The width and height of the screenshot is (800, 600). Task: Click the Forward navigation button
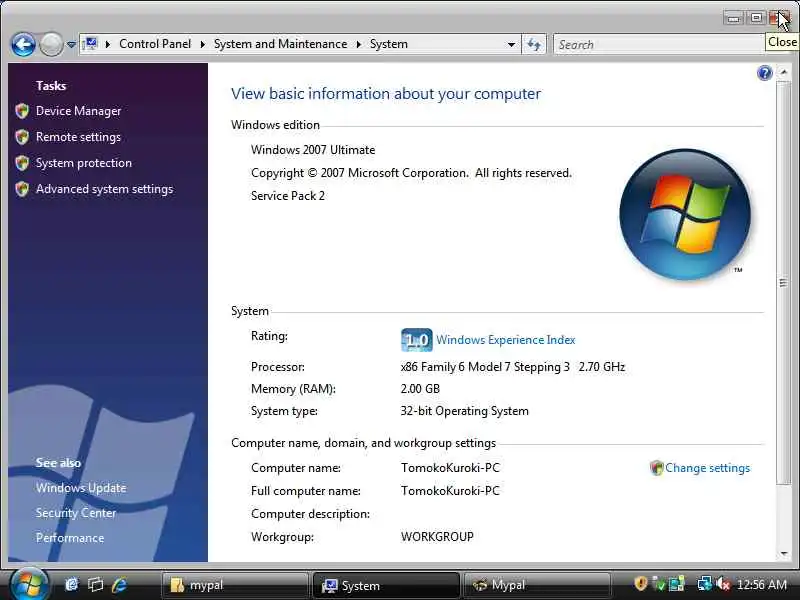click(51, 44)
